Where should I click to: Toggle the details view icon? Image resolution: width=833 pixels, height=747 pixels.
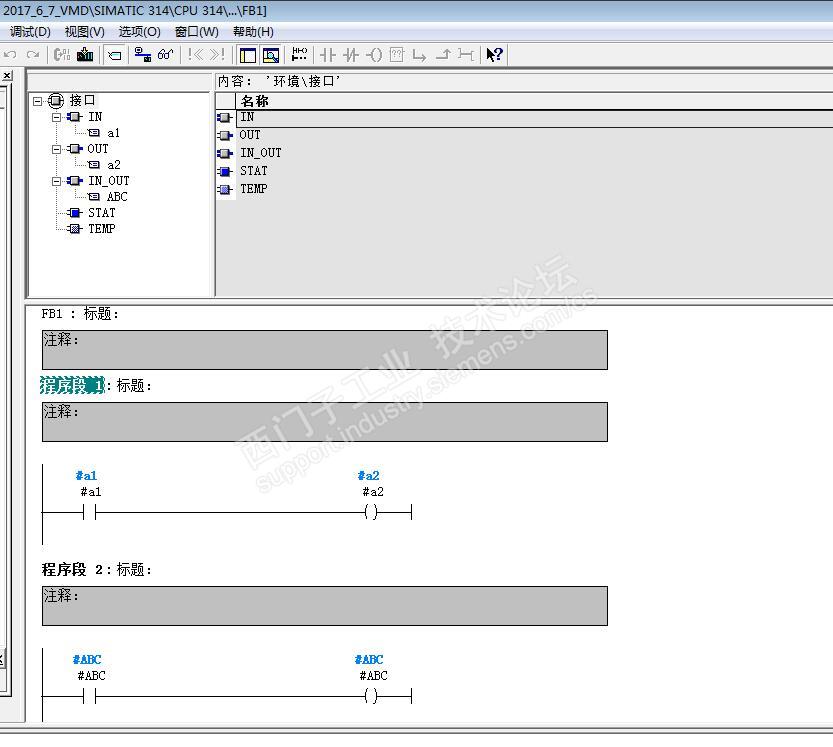(271, 55)
